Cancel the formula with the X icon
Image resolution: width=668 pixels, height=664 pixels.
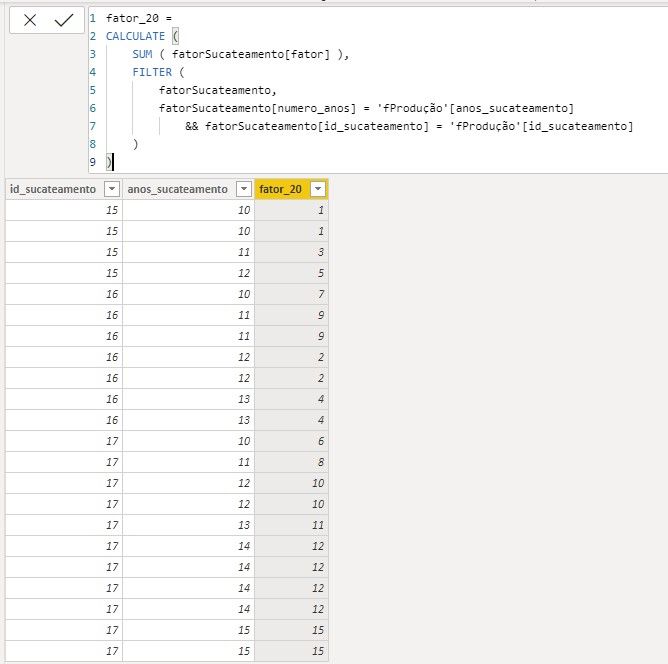pyautogui.click(x=30, y=20)
